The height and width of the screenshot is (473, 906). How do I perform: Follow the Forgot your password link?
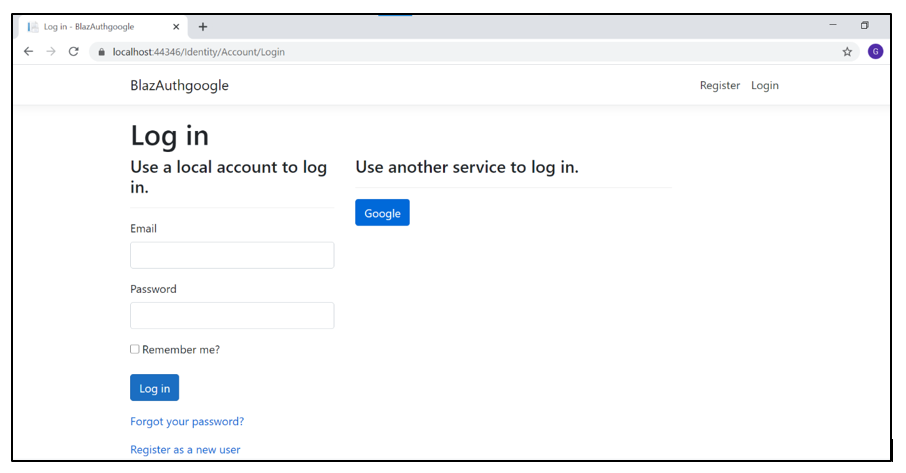[x=187, y=422]
